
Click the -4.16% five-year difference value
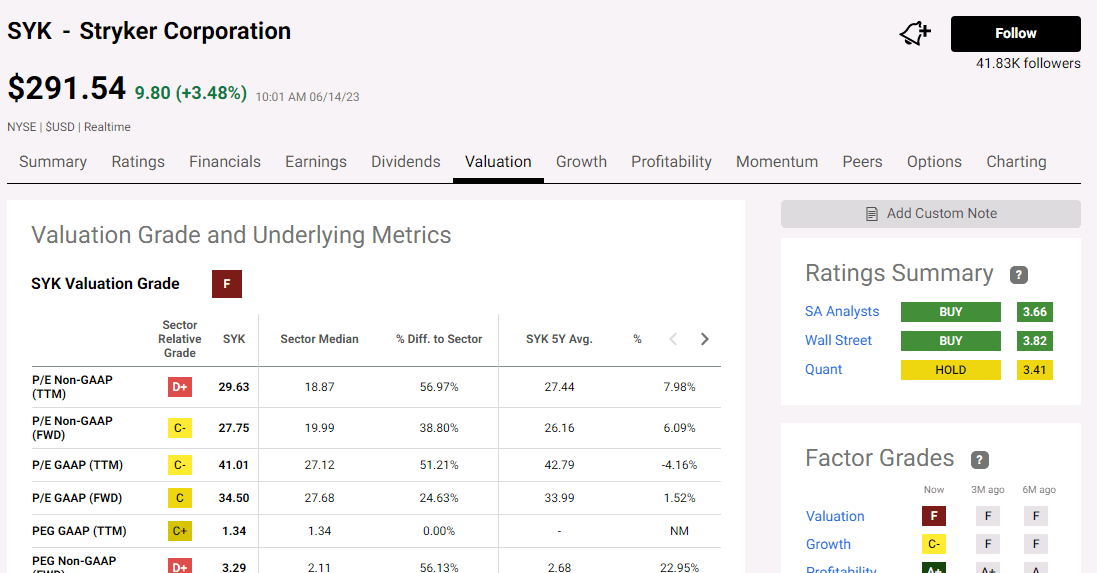click(x=679, y=465)
